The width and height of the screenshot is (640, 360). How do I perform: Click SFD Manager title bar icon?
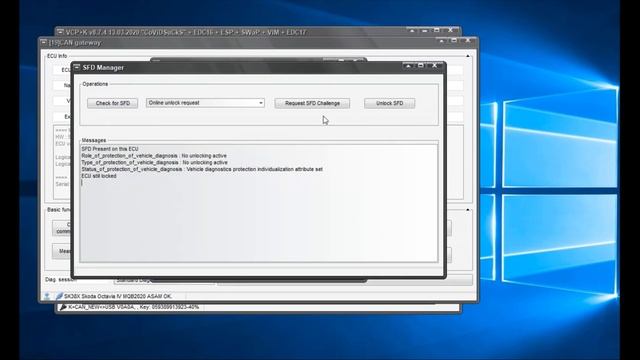[77, 67]
